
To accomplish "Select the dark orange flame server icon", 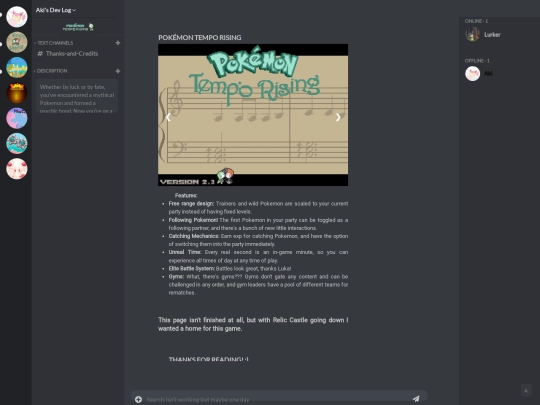I will click(x=17, y=93).
